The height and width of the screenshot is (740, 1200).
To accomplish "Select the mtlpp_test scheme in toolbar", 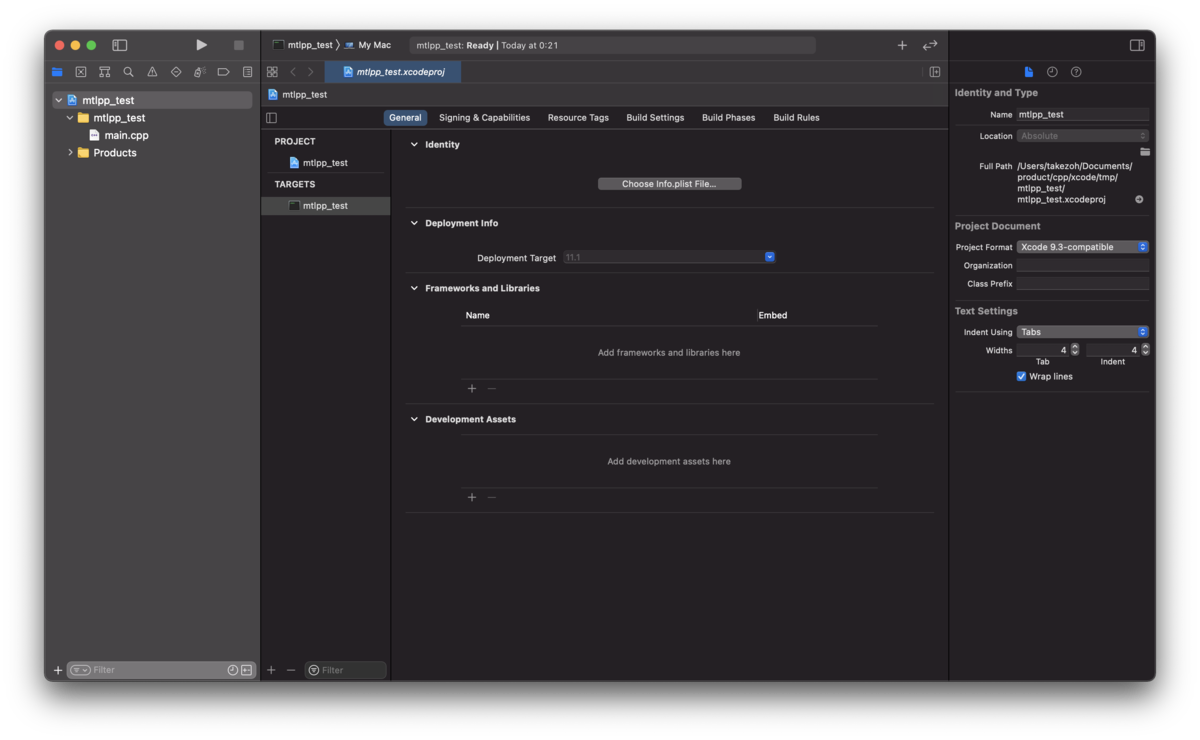I will (x=303, y=45).
